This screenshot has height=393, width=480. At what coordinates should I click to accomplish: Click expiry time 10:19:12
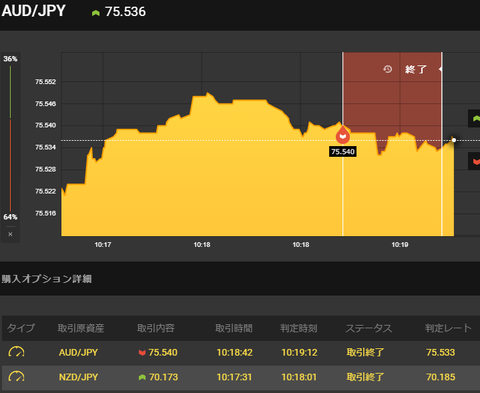pos(299,352)
